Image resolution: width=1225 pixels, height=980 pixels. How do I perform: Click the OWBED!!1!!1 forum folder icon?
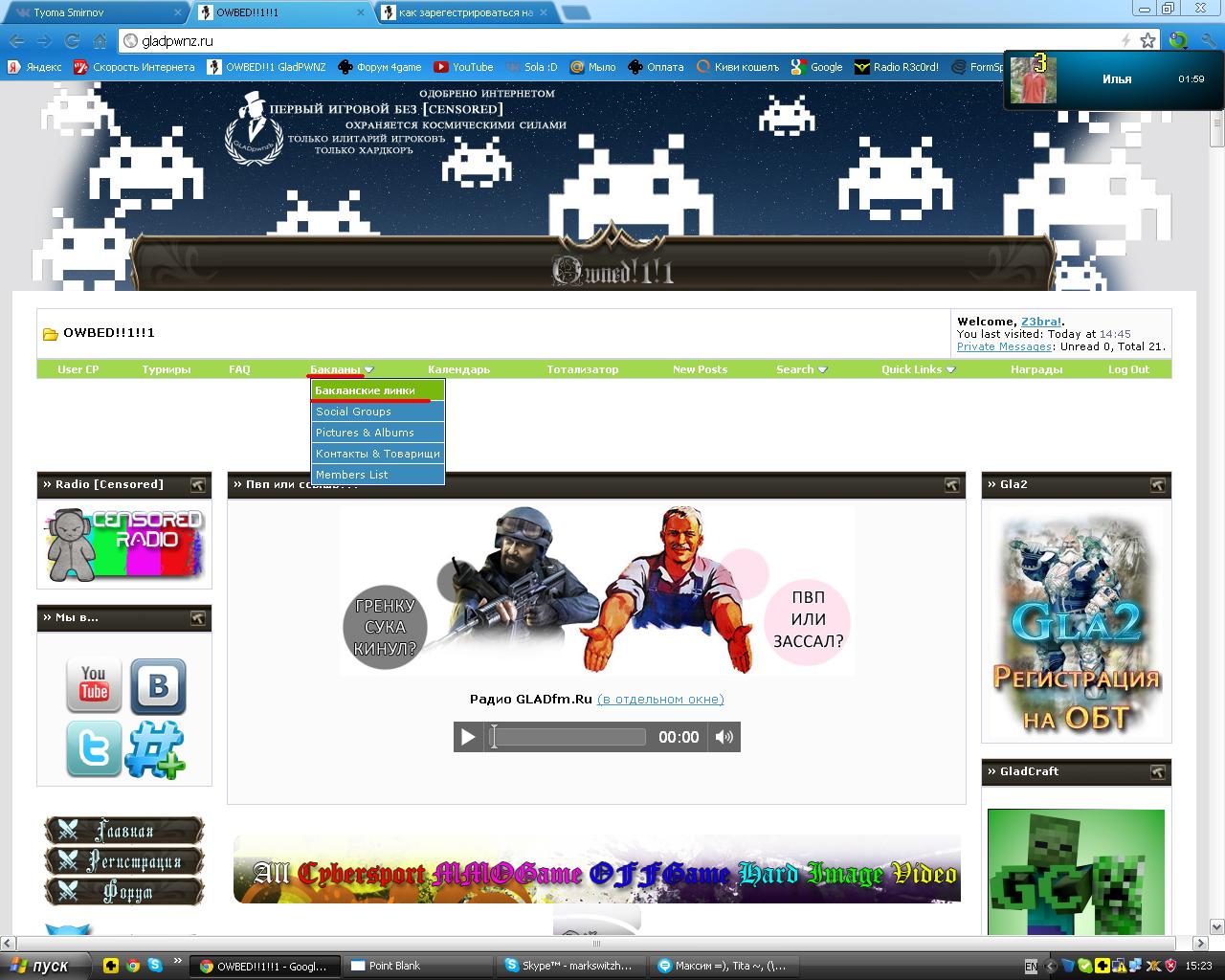[x=50, y=334]
